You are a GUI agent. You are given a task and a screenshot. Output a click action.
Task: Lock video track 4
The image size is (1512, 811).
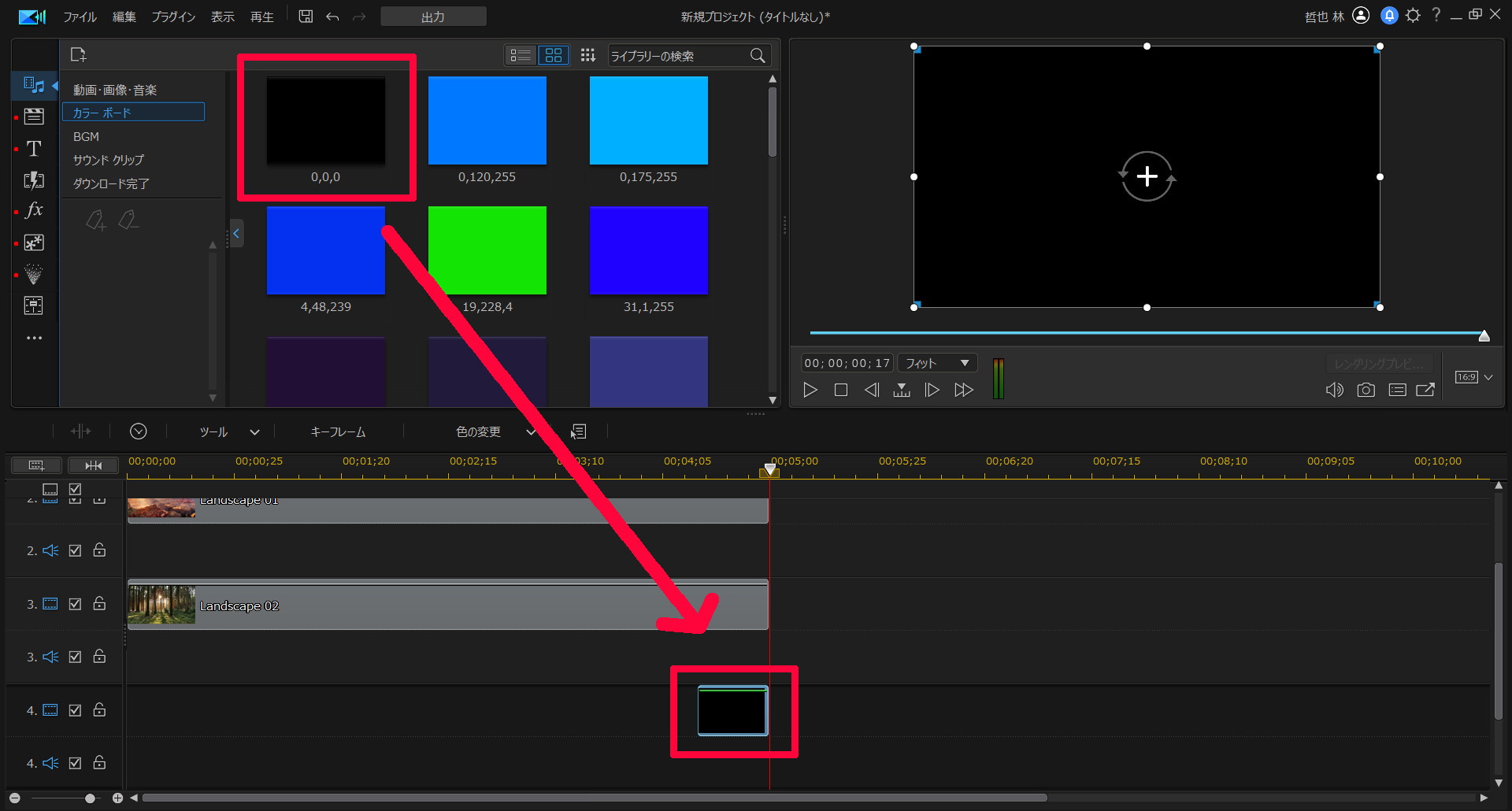[x=99, y=709]
